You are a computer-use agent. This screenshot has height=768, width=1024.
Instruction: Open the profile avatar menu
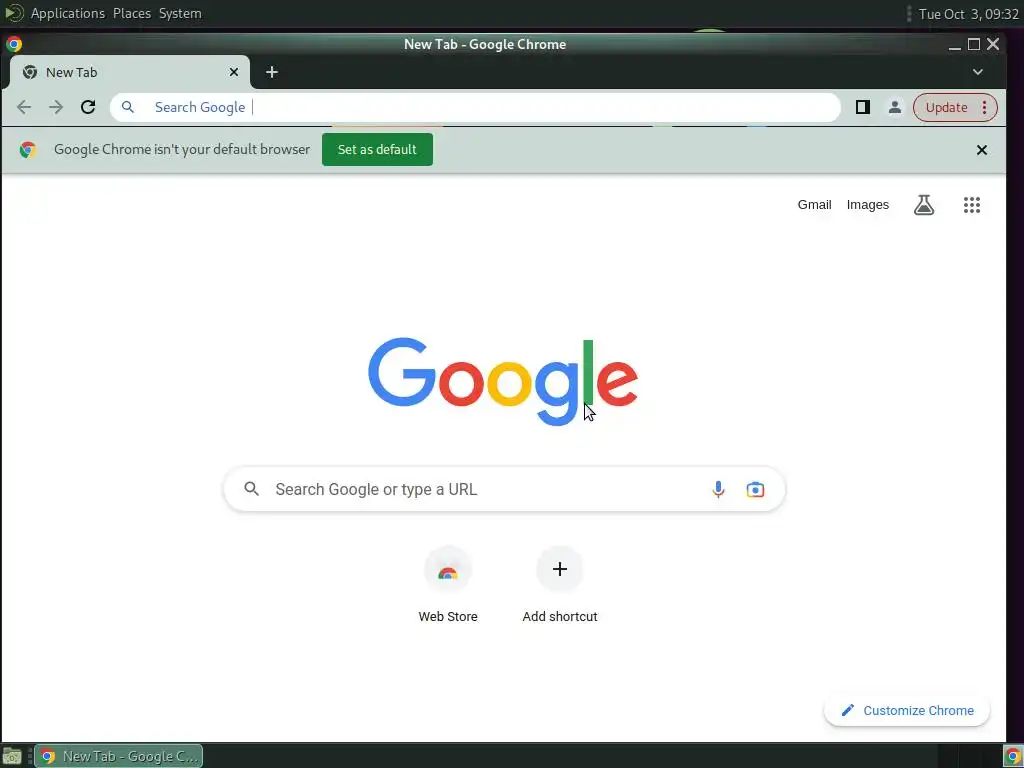pos(895,107)
